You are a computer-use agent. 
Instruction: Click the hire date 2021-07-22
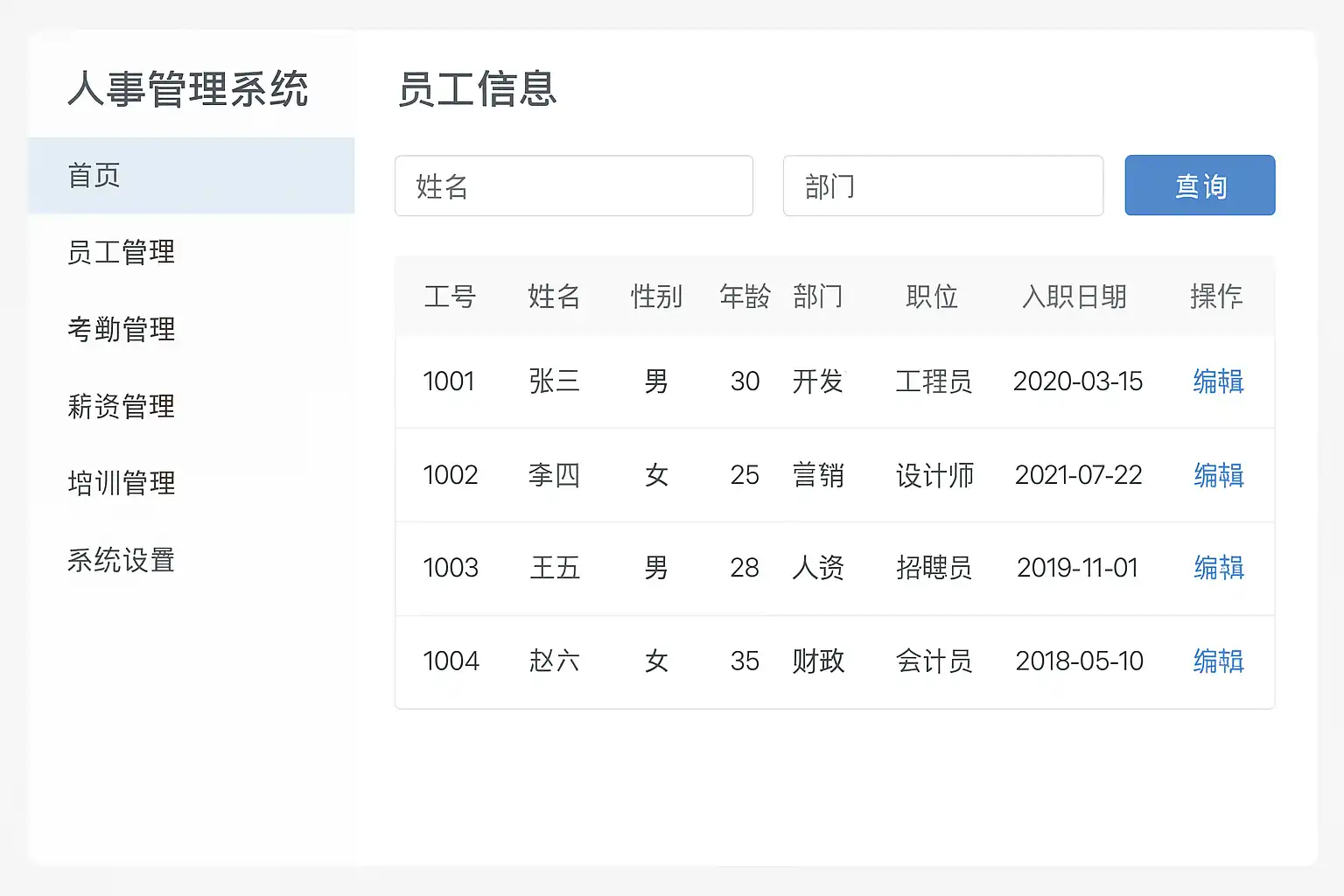(1078, 475)
